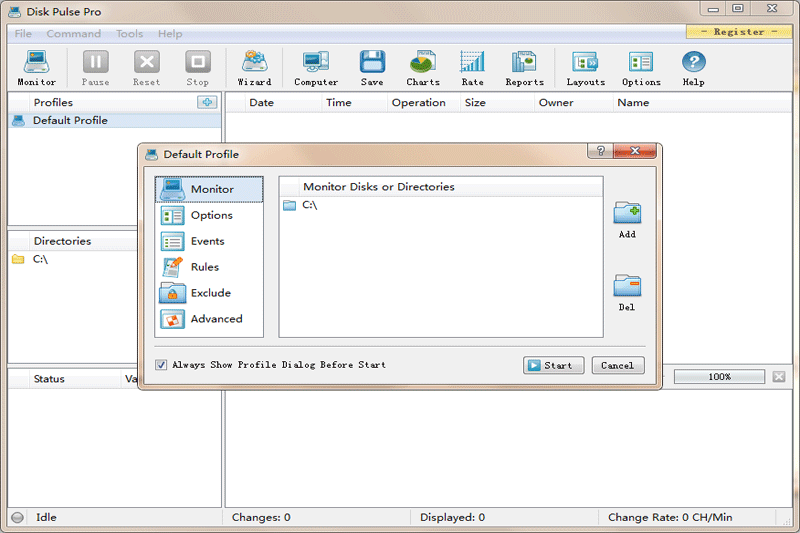The image size is (800, 533).
Task: Click the X icon beside 100% progress
Action: [779, 376]
